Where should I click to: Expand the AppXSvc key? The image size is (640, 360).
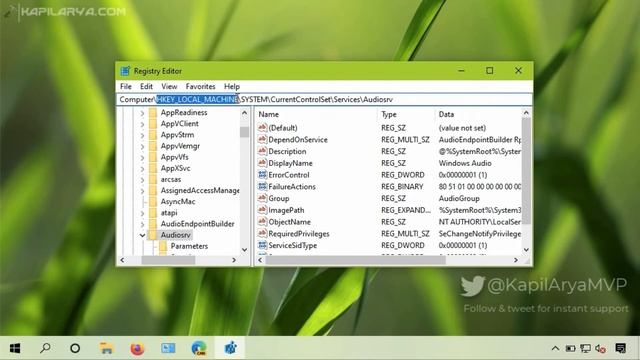[142, 169]
